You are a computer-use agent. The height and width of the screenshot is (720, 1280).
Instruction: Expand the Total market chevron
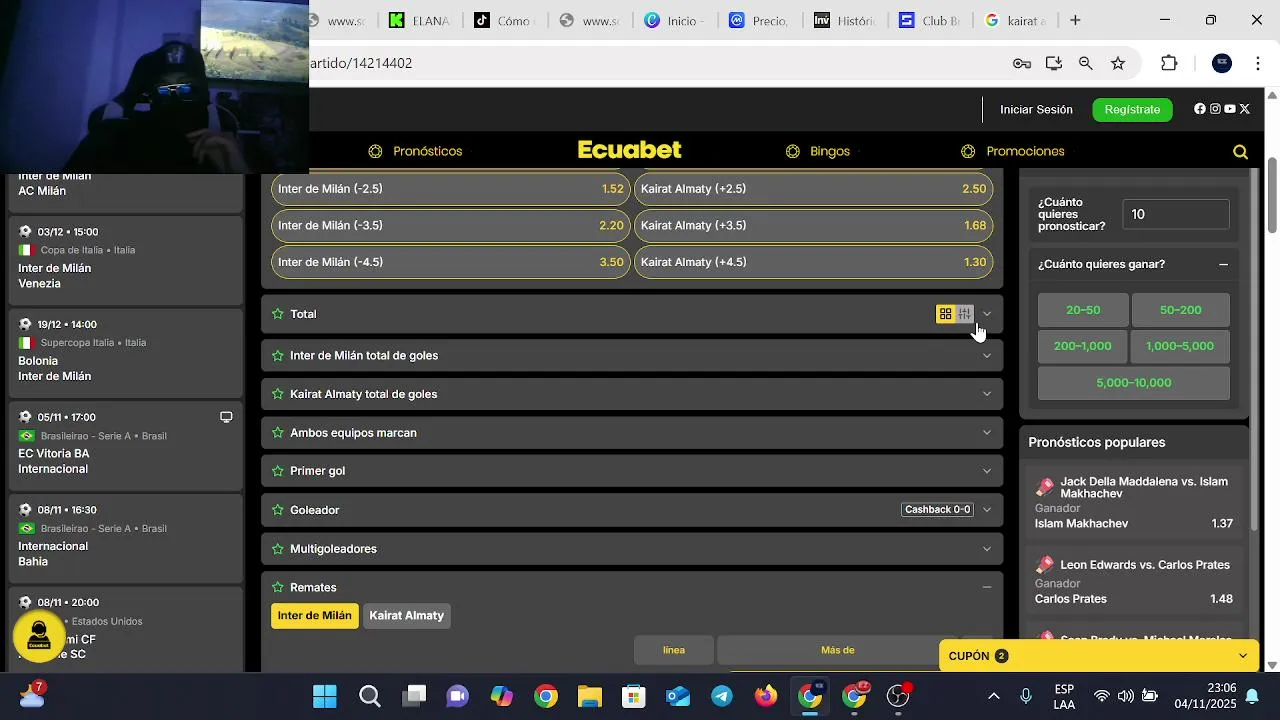(987, 314)
